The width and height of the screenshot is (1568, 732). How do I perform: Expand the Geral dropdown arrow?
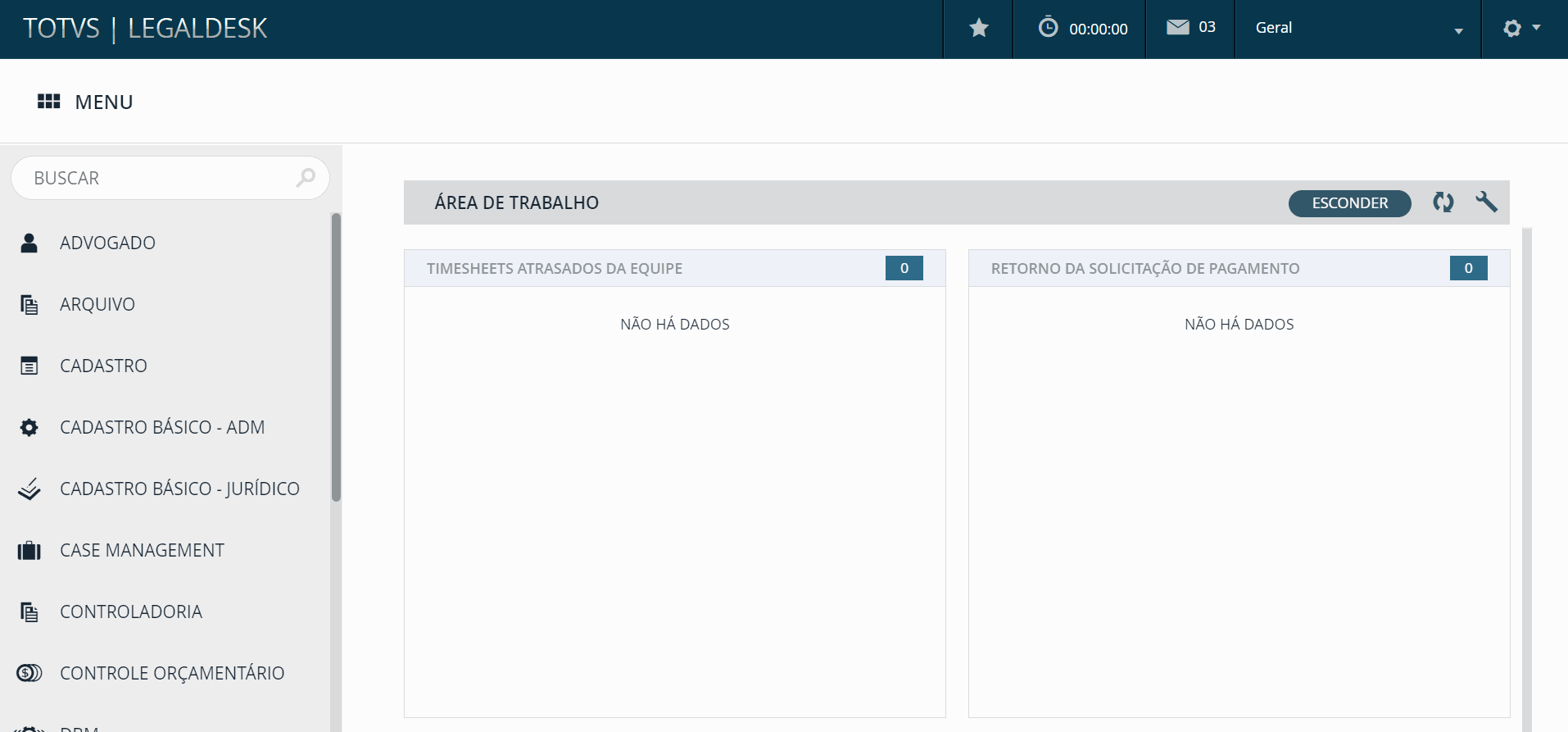tap(1458, 31)
